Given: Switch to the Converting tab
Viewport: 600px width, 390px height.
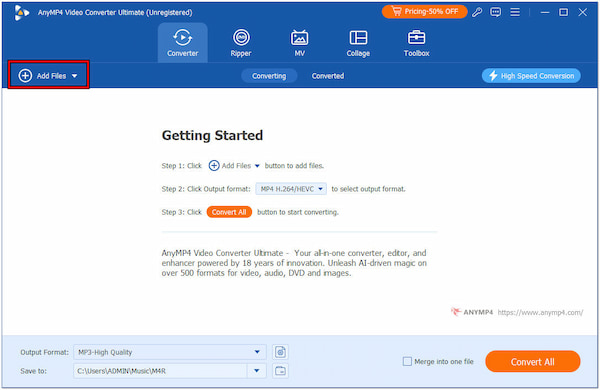Looking at the screenshot, I should click(x=269, y=76).
